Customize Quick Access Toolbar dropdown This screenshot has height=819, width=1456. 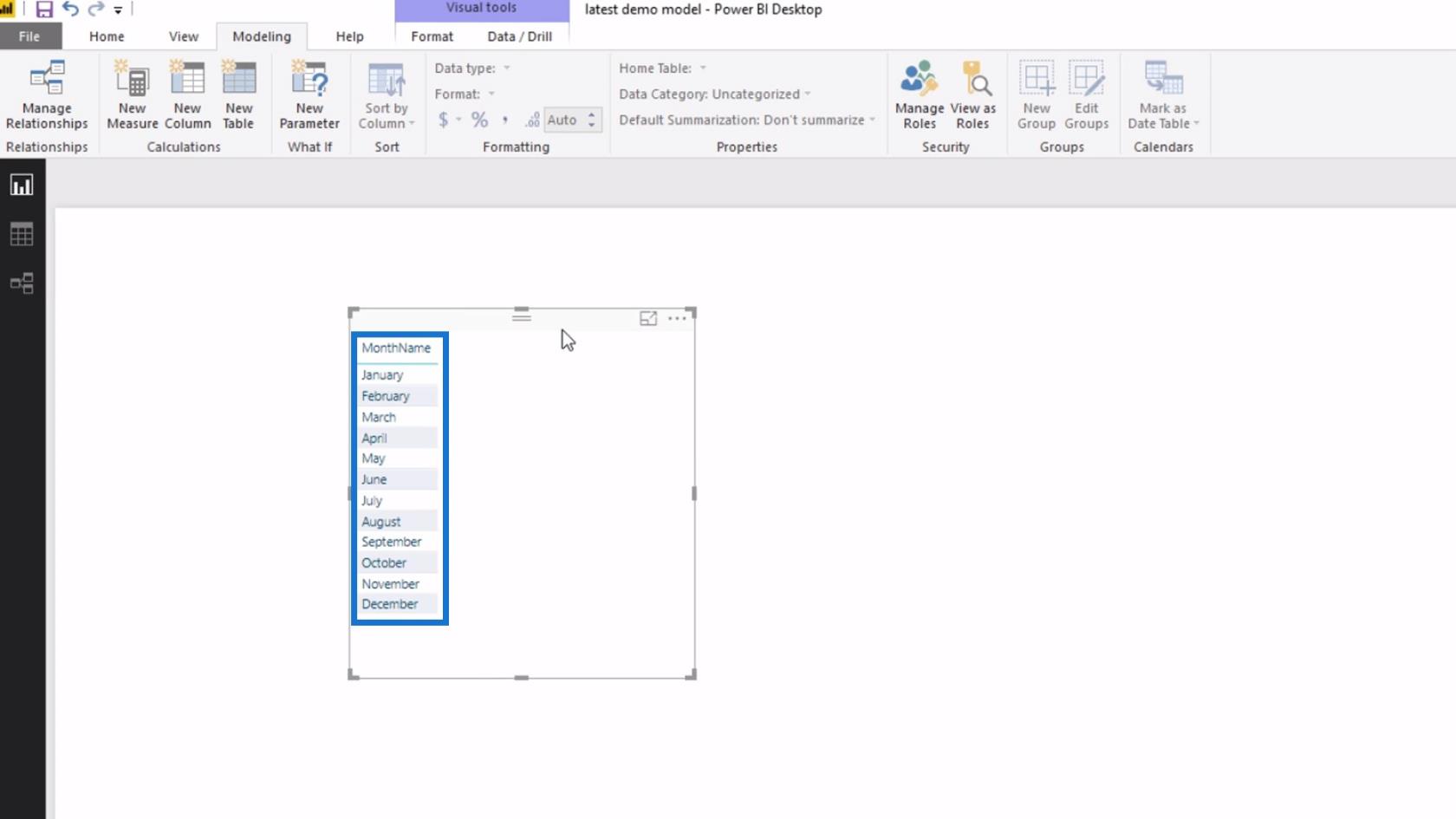pyautogui.click(x=118, y=10)
